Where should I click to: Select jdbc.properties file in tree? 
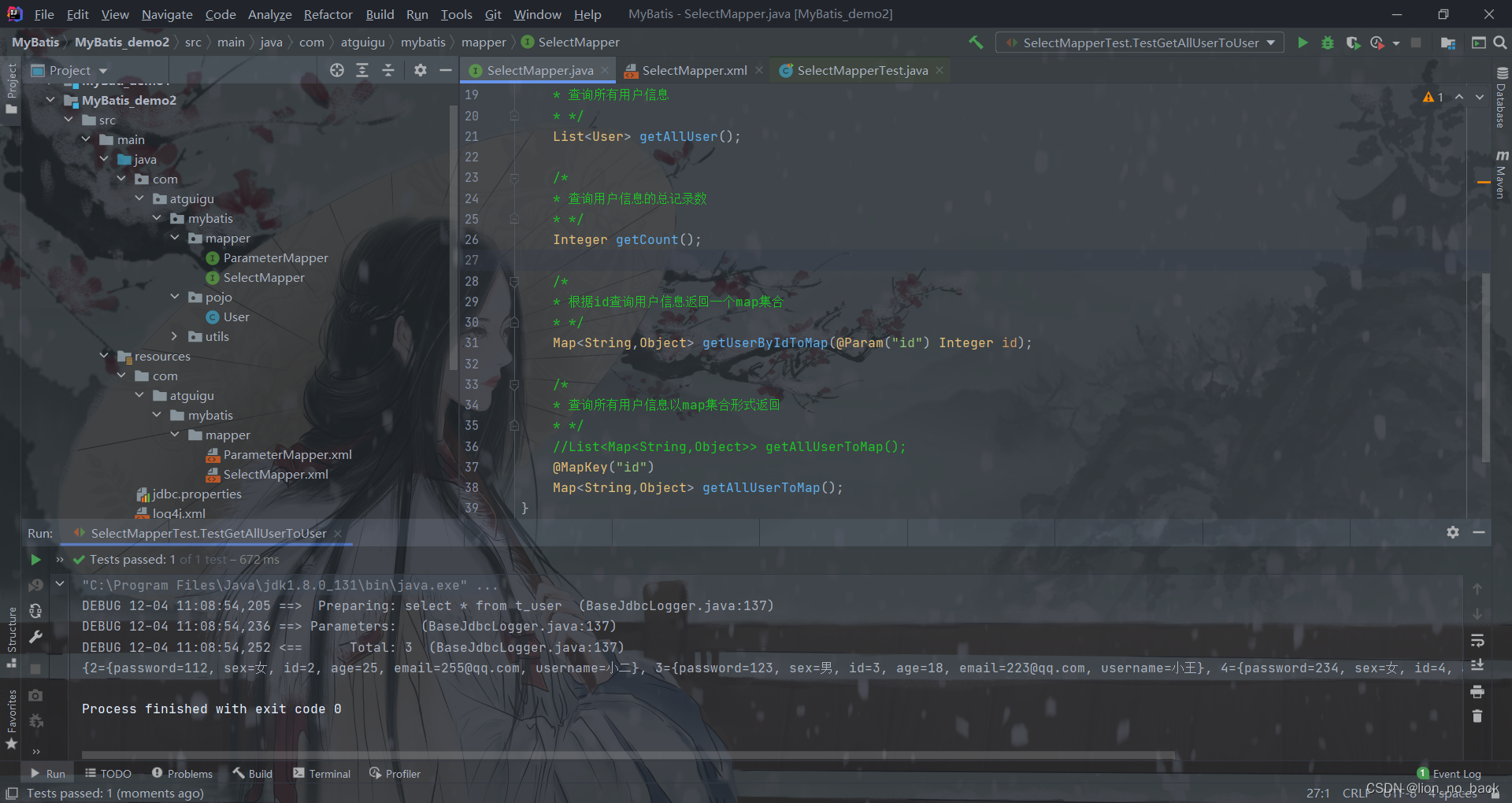pyautogui.click(x=189, y=494)
